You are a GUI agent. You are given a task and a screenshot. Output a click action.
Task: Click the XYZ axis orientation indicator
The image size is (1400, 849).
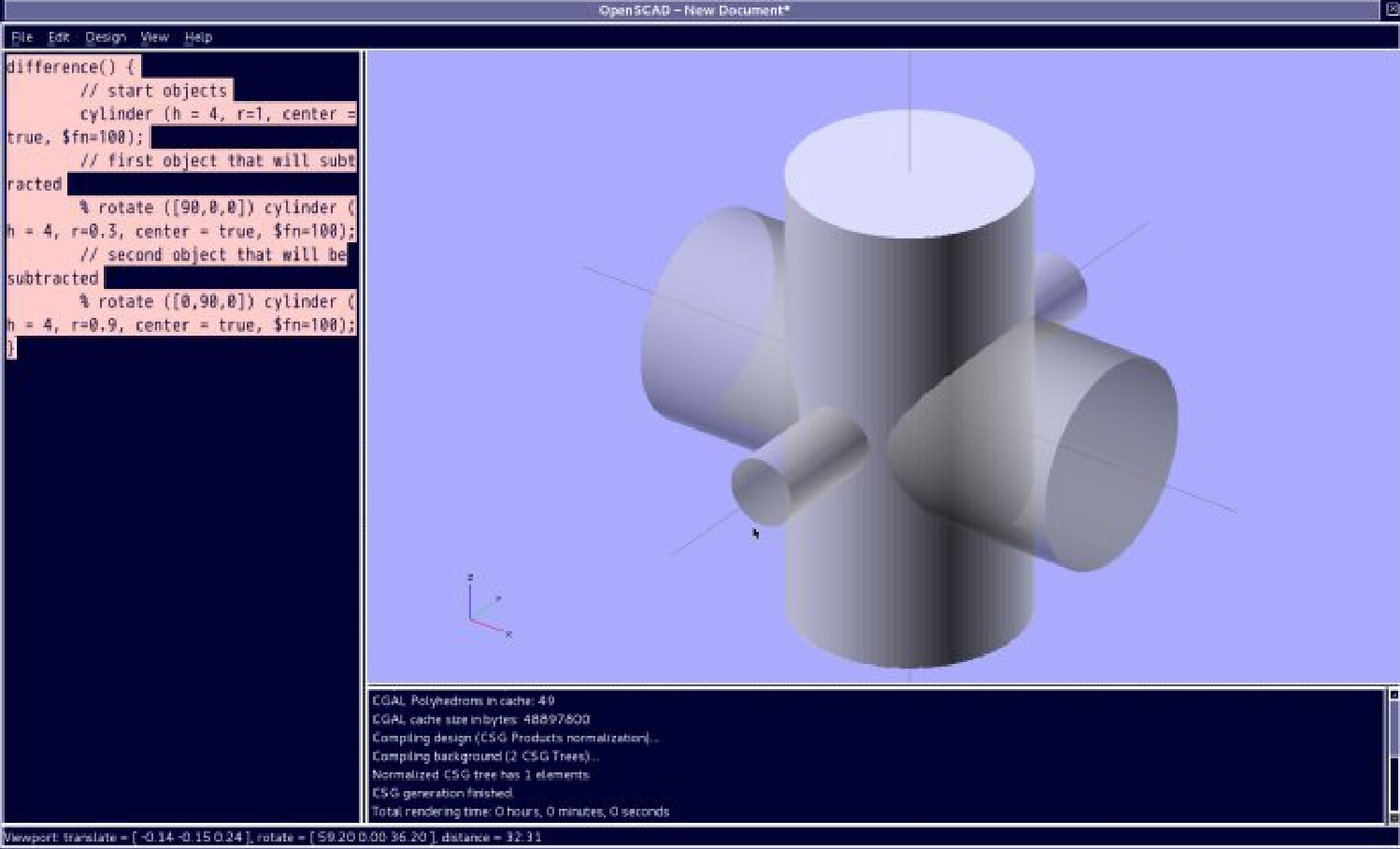click(x=487, y=607)
